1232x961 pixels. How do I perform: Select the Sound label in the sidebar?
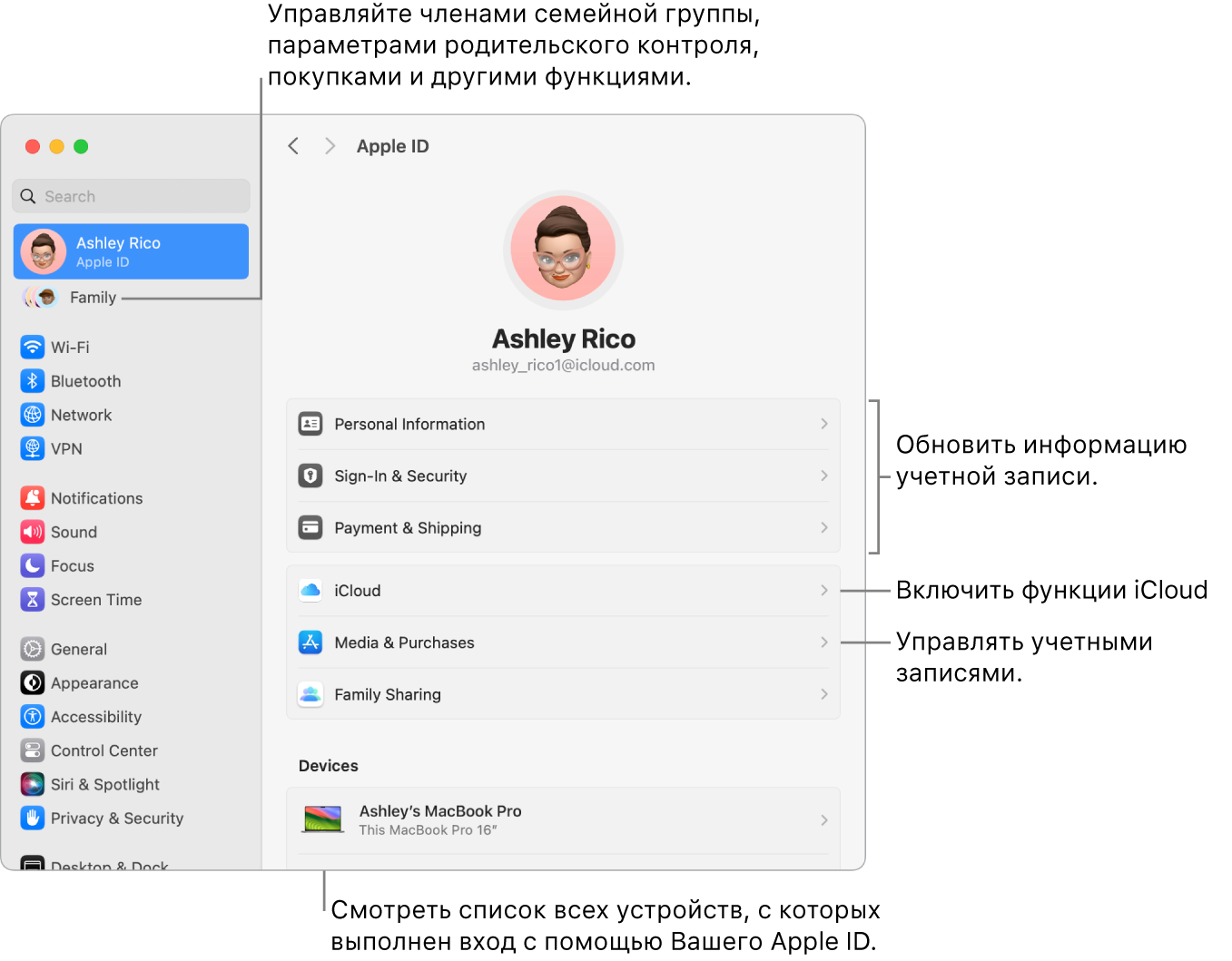click(x=74, y=532)
